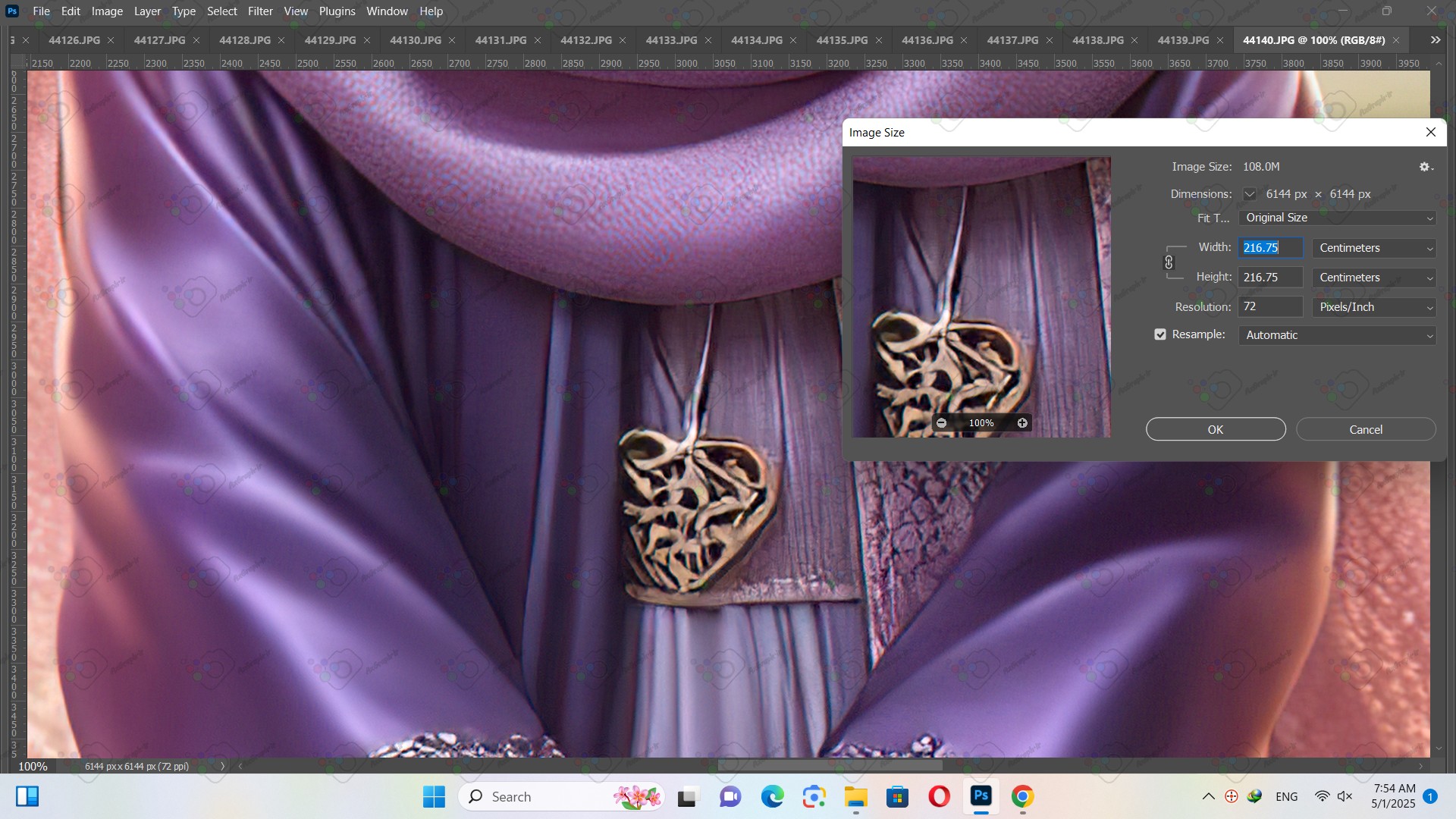Screen dimensions: 1456x819
Task: Click the Resolution input field
Action: (1270, 307)
